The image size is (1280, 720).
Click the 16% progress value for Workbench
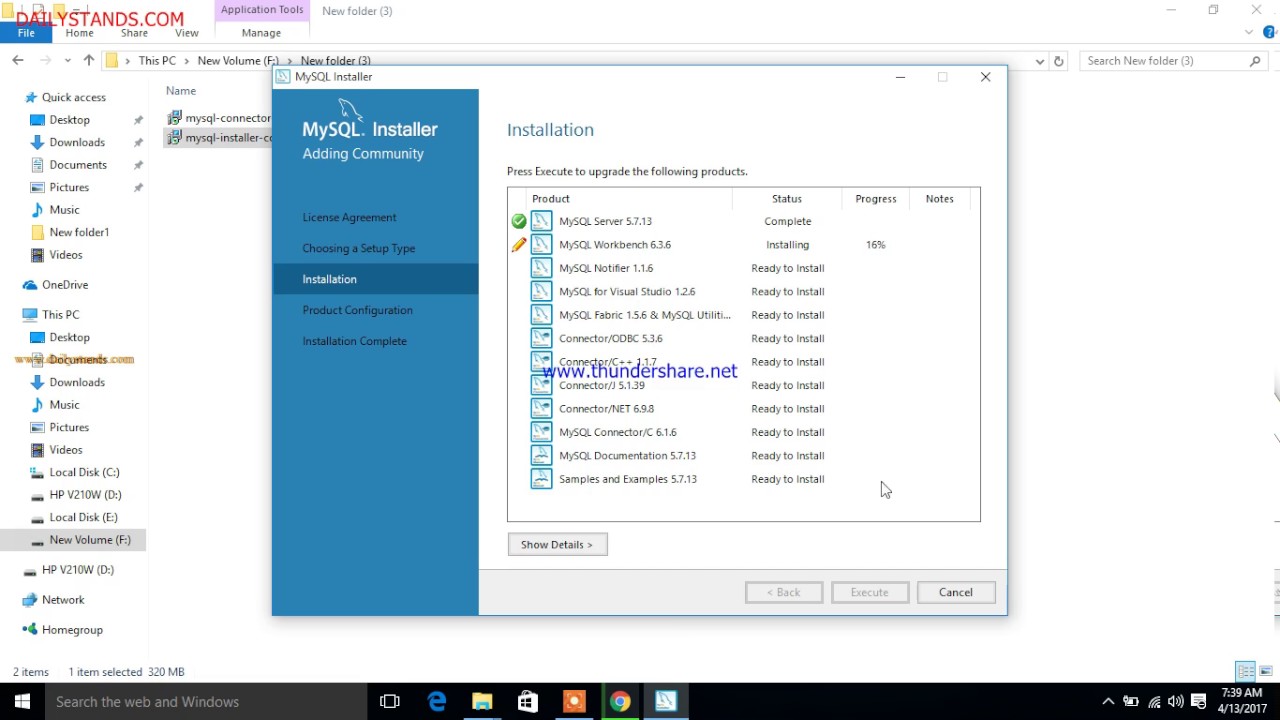pyautogui.click(x=875, y=245)
